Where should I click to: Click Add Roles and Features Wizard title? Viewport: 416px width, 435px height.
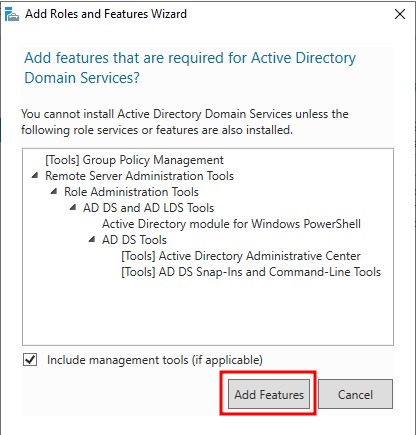tap(106, 14)
